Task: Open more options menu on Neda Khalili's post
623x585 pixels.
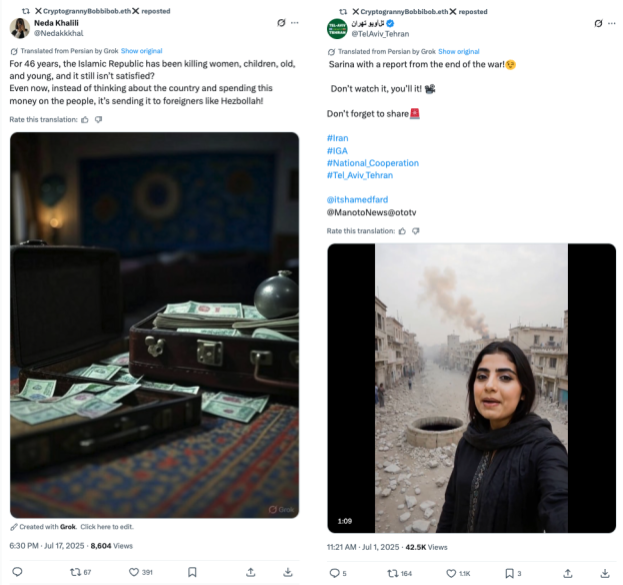Action: coord(294,23)
